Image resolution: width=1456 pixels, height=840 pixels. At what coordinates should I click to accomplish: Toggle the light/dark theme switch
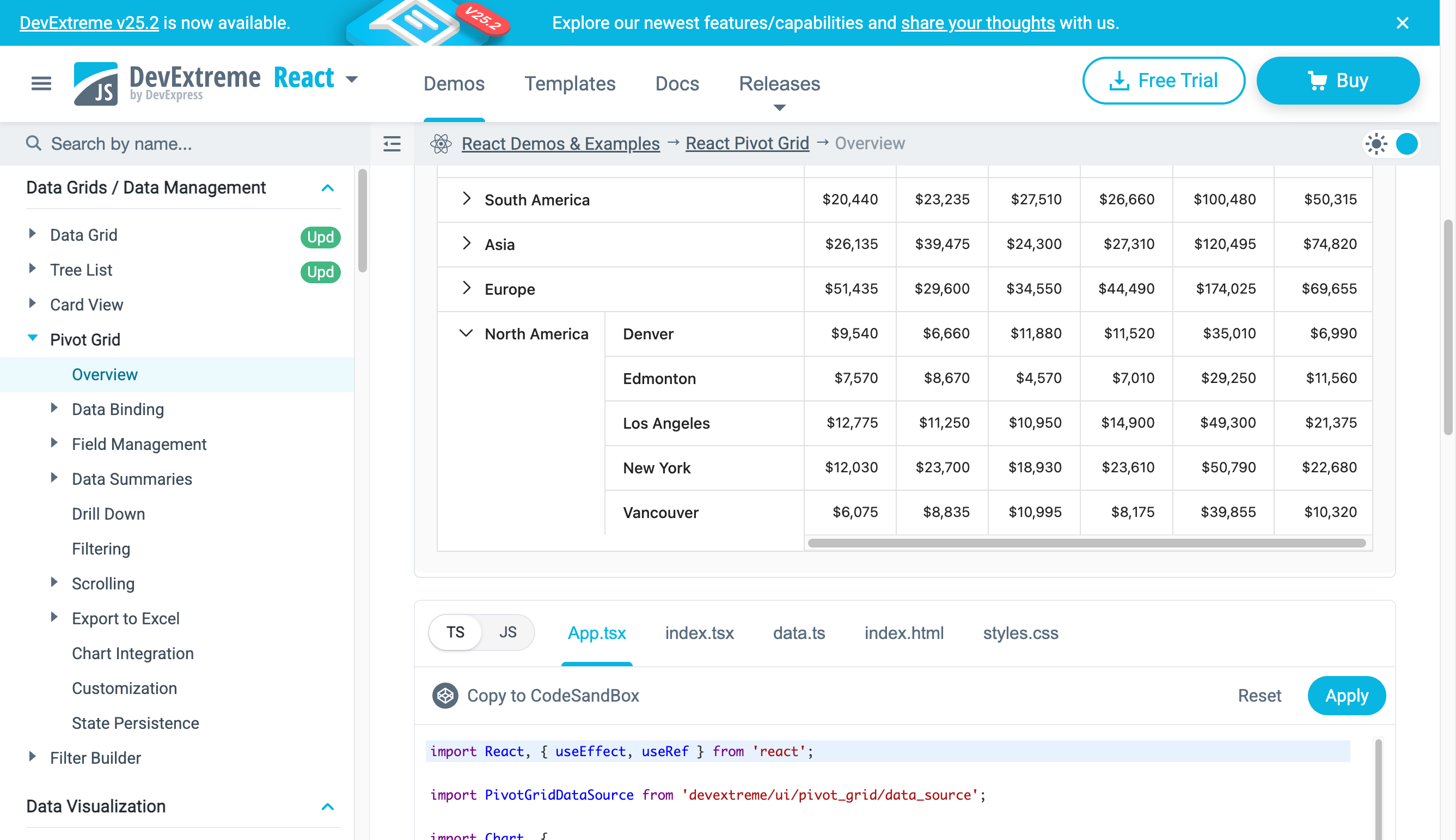point(1392,144)
